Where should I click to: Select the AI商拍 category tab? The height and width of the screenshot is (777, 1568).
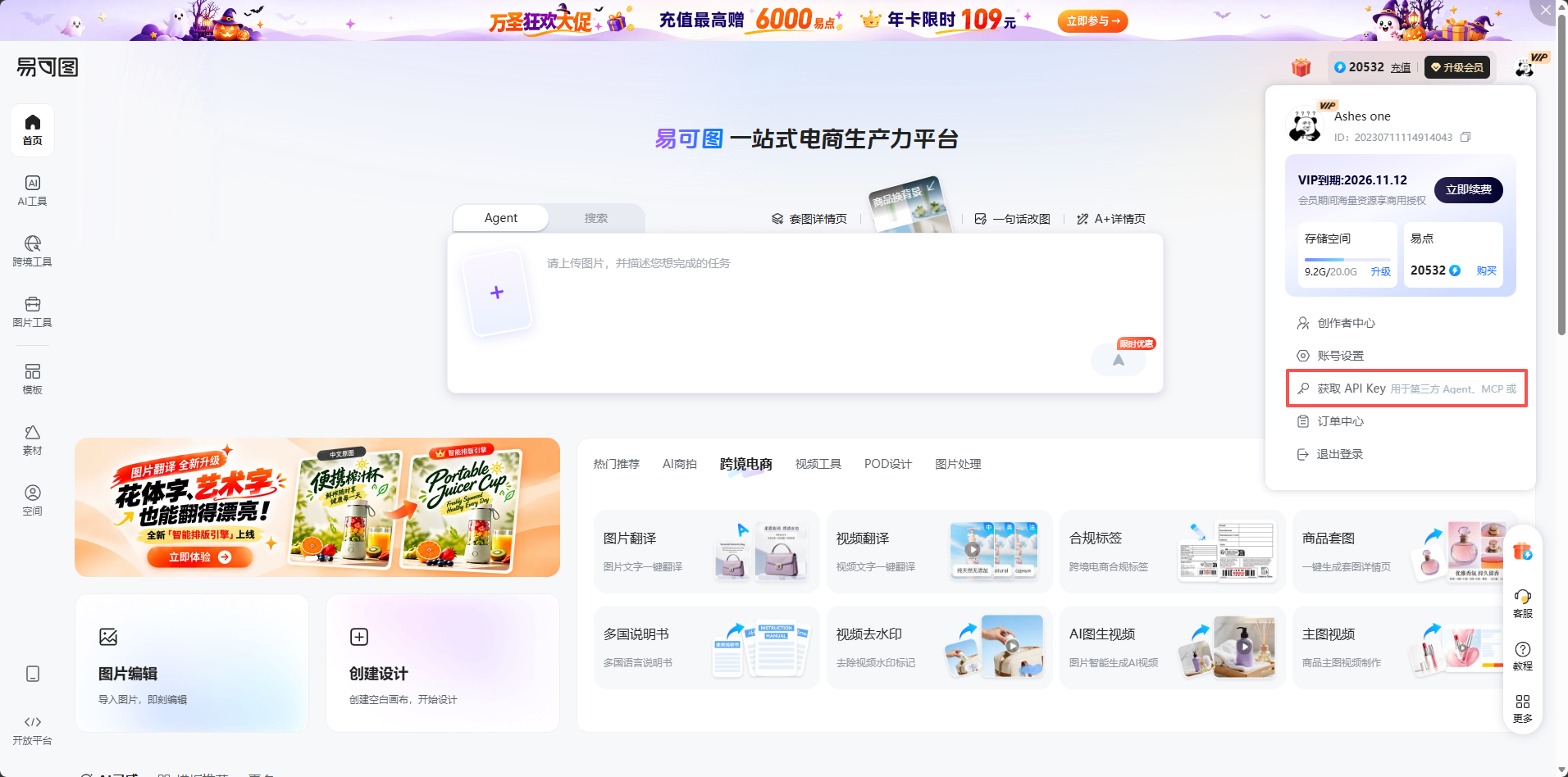pyautogui.click(x=680, y=464)
